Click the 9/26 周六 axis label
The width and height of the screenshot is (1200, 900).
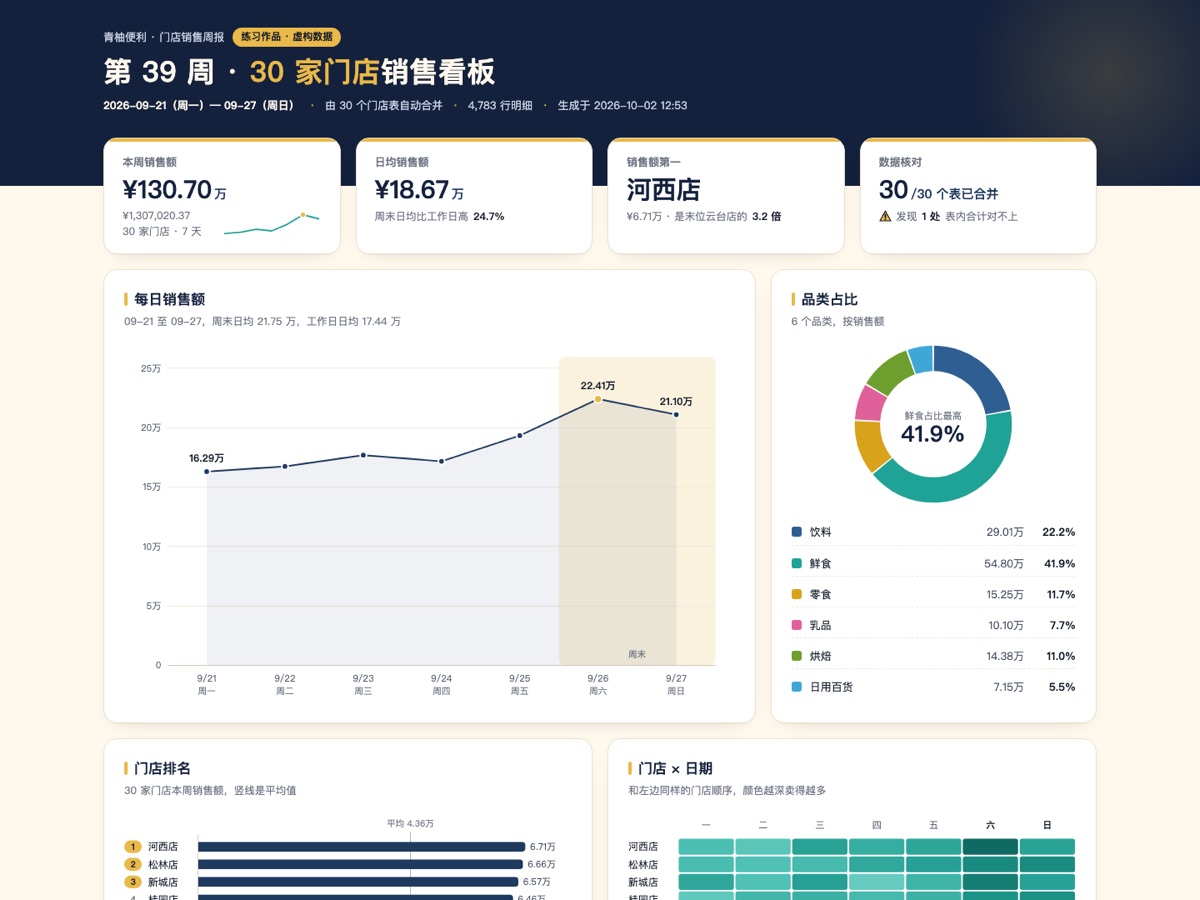point(598,684)
